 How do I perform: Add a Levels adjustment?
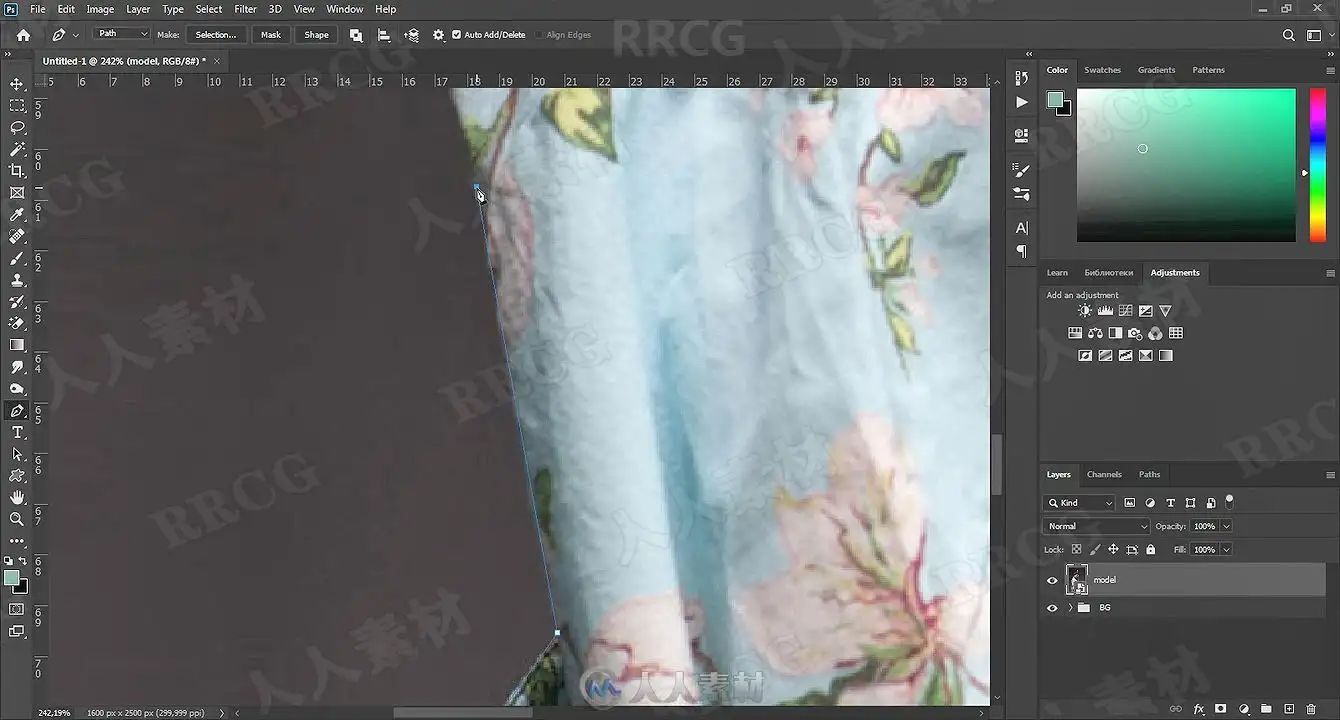(x=1105, y=311)
